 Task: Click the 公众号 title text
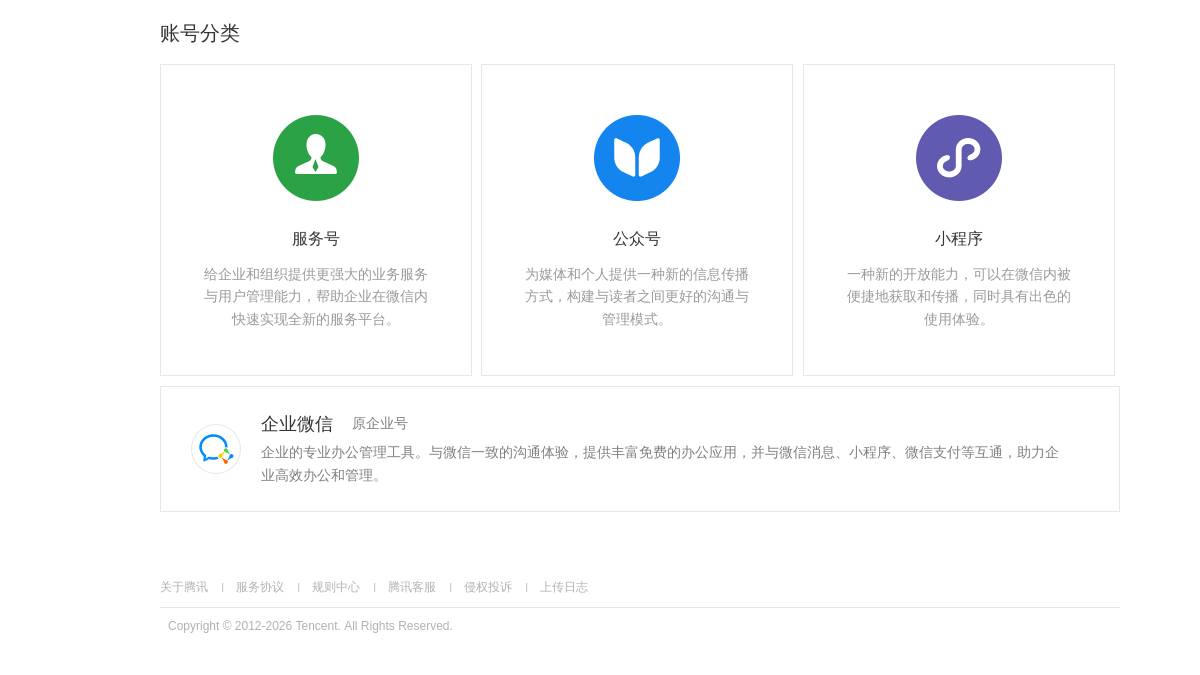(637, 239)
